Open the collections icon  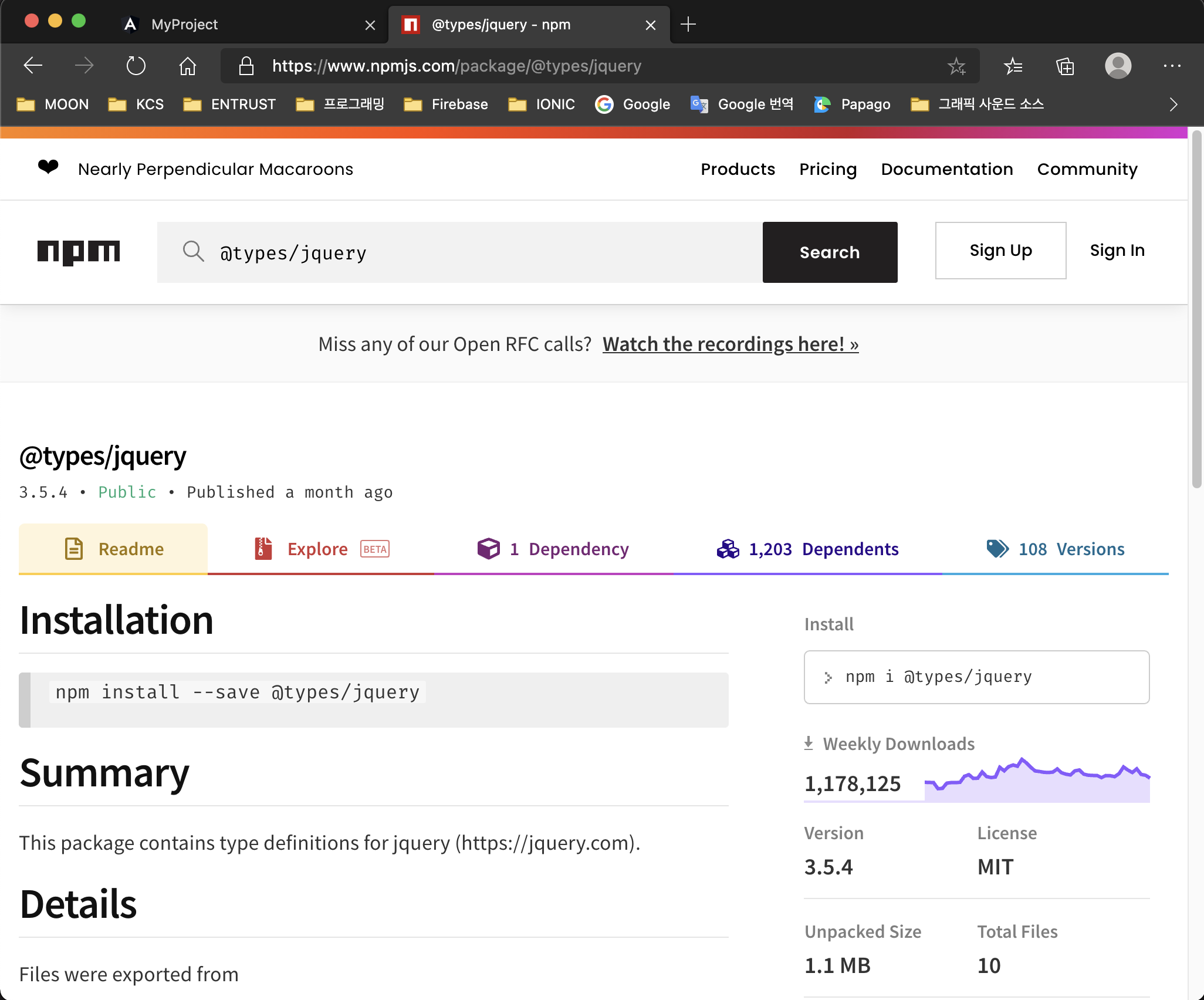pyautogui.click(x=1065, y=66)
